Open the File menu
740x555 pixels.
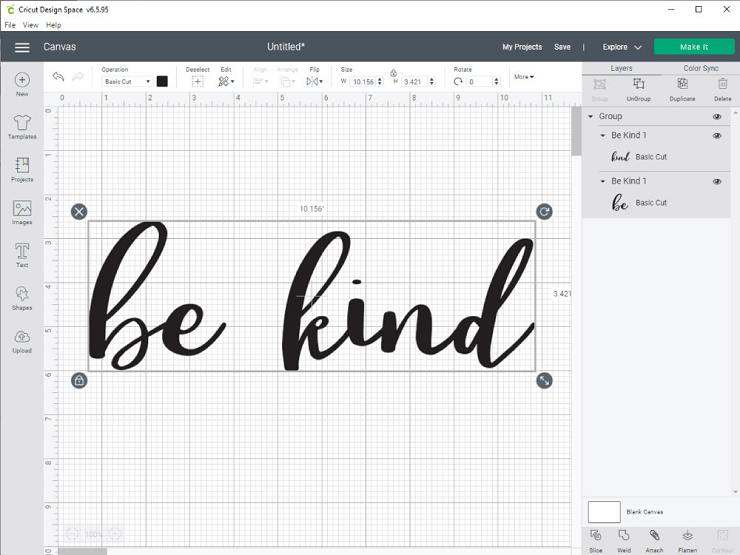(x=10, y=25)
